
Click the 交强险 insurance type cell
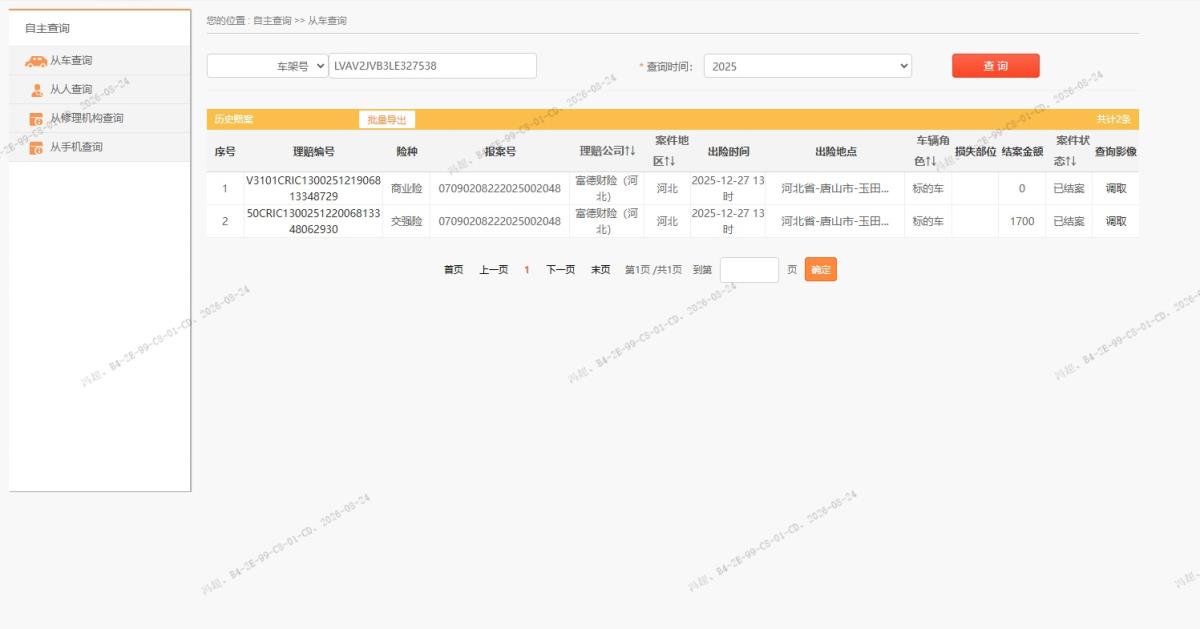click(x=406, y=222)
